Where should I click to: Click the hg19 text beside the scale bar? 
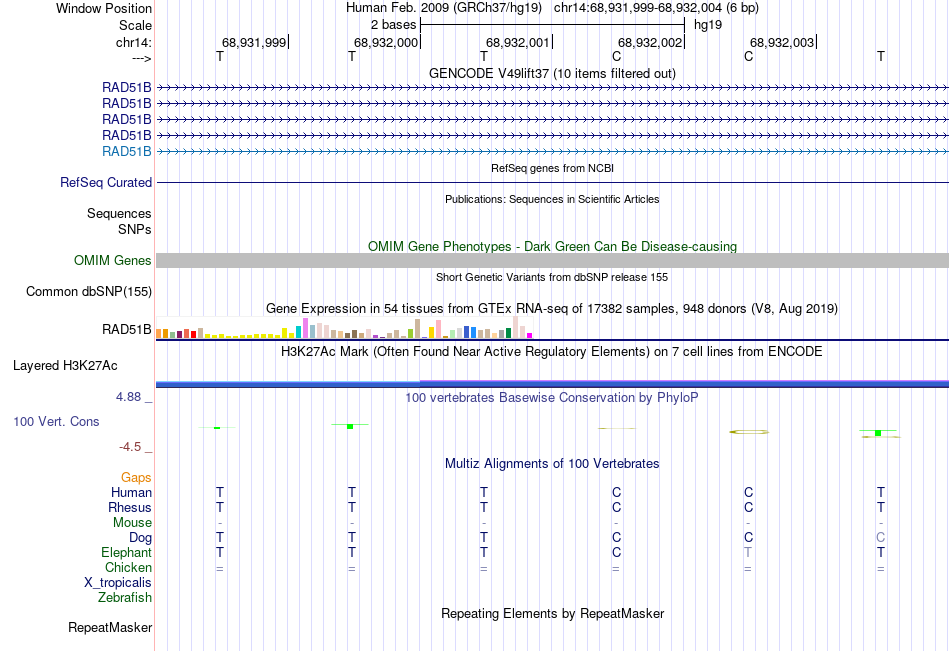click(708, 25)
